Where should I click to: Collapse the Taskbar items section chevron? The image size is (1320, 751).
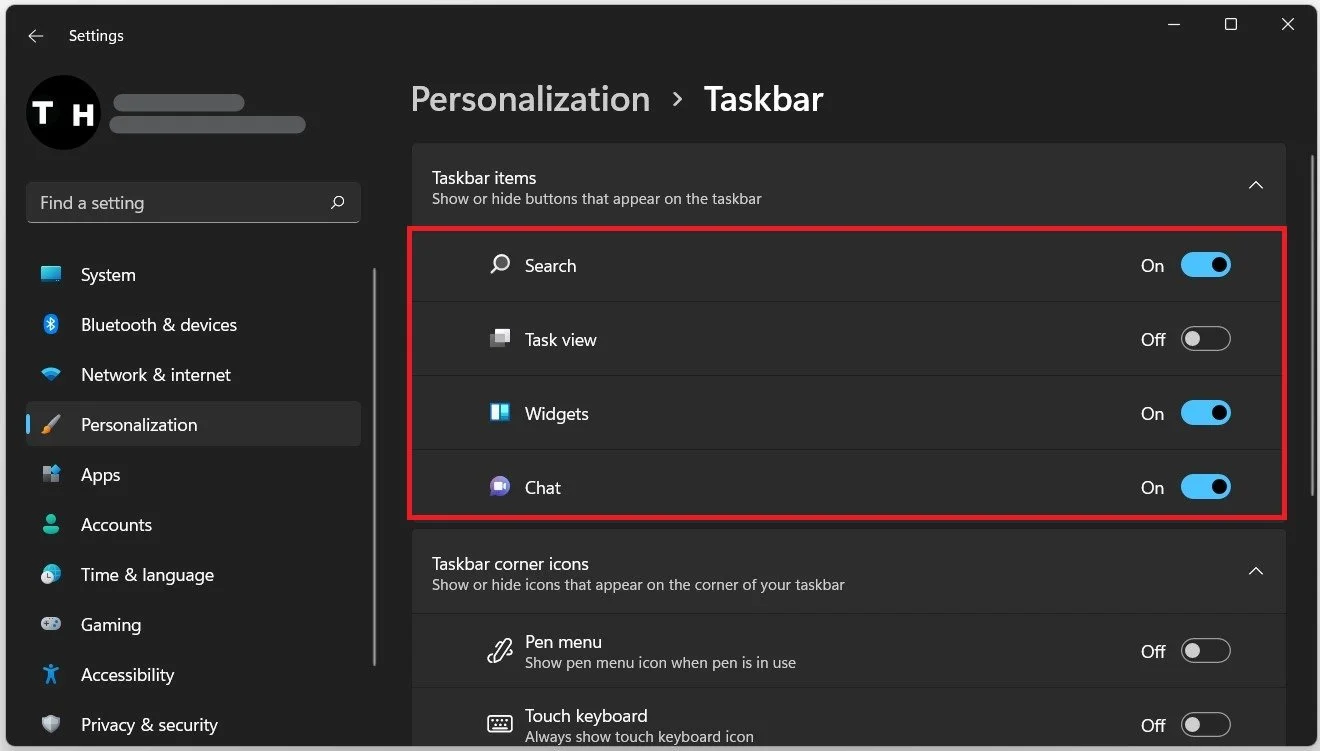point(1257,186)
